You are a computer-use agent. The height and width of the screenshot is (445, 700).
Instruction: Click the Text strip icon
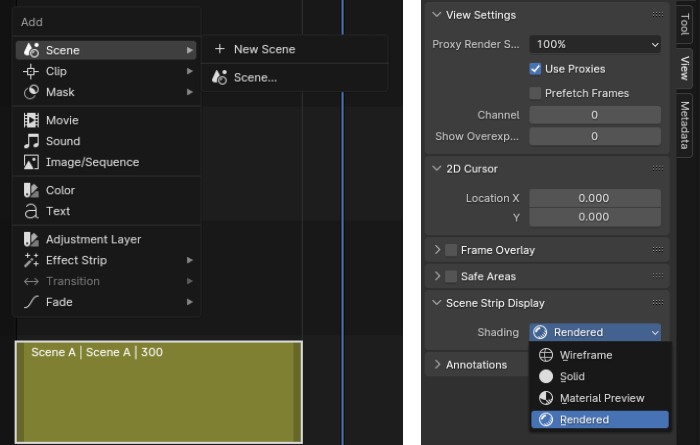coord(31,211)
